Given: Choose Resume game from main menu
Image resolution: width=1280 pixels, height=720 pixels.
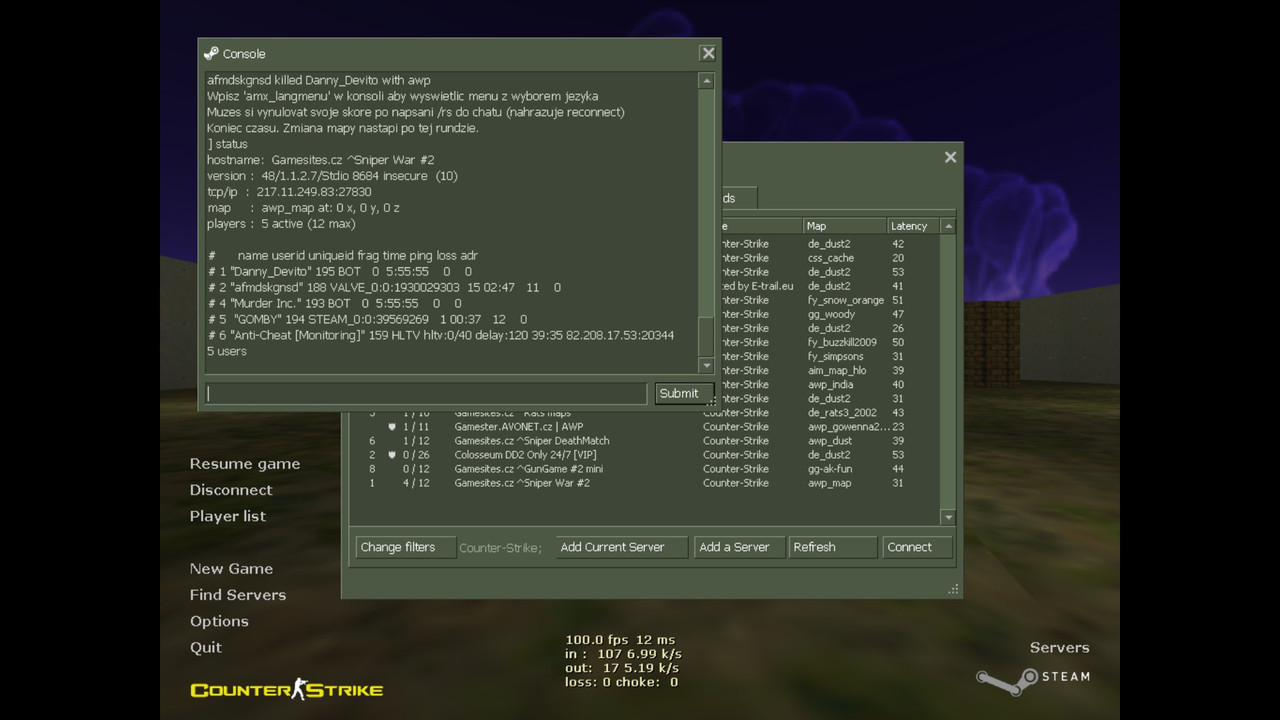Looking at the screenshot, I should (x=245, y=464).
